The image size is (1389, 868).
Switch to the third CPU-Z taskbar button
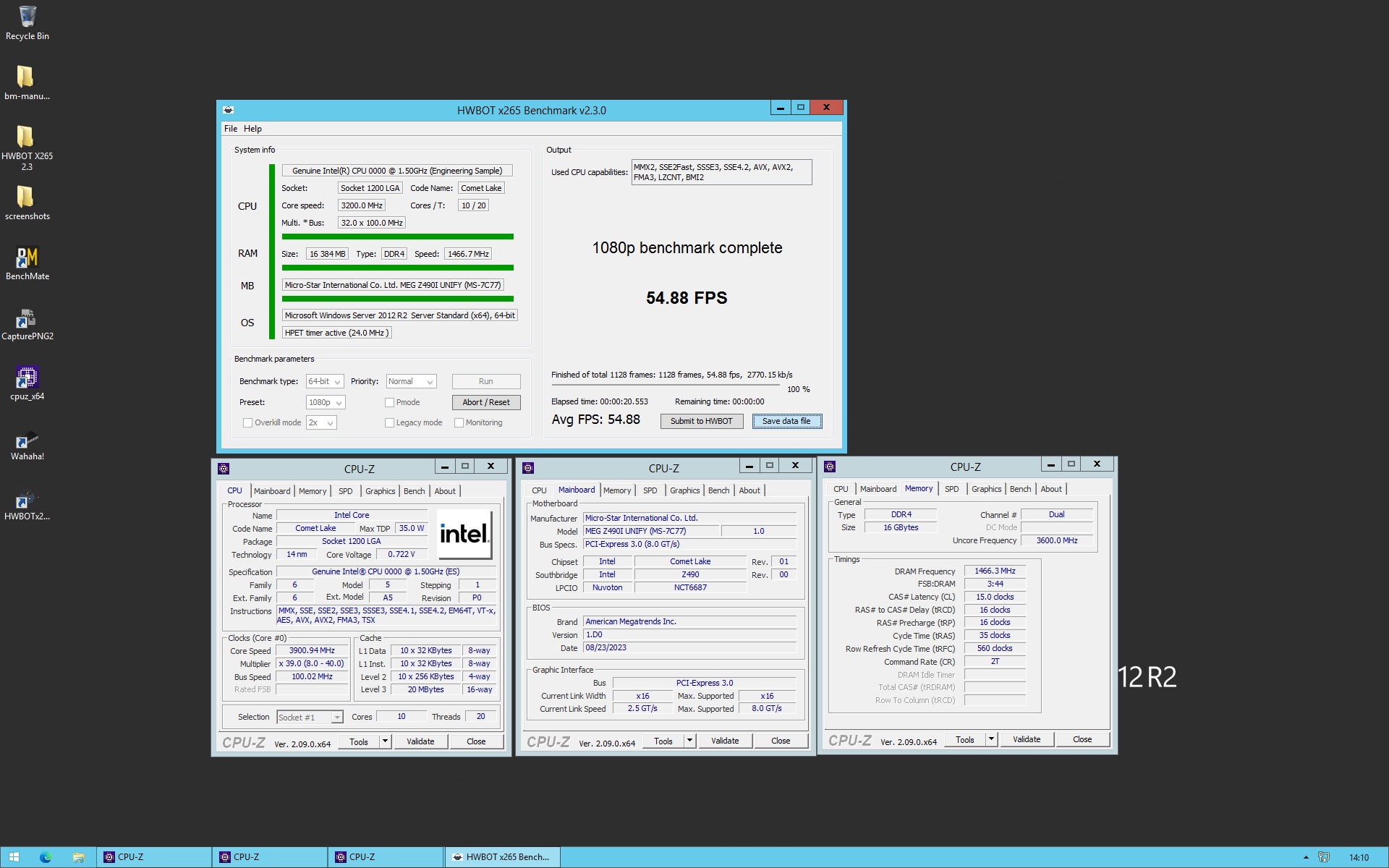pos(386,857)
